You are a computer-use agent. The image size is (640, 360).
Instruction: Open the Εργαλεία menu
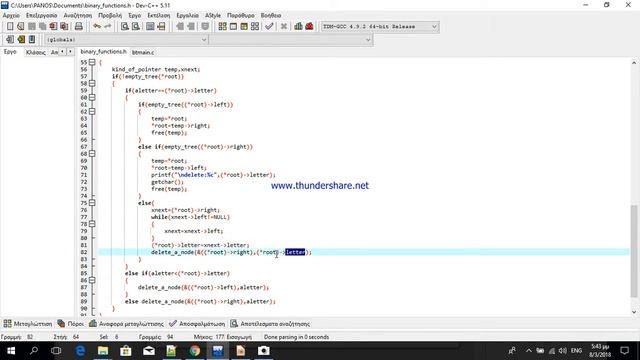coord(187,16)
